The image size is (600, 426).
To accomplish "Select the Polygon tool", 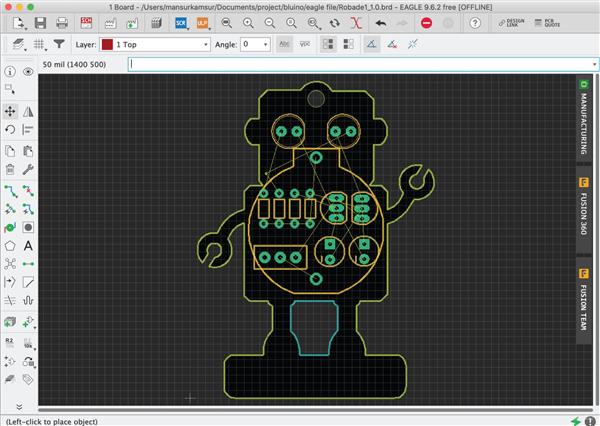I will tap(10, 245).
